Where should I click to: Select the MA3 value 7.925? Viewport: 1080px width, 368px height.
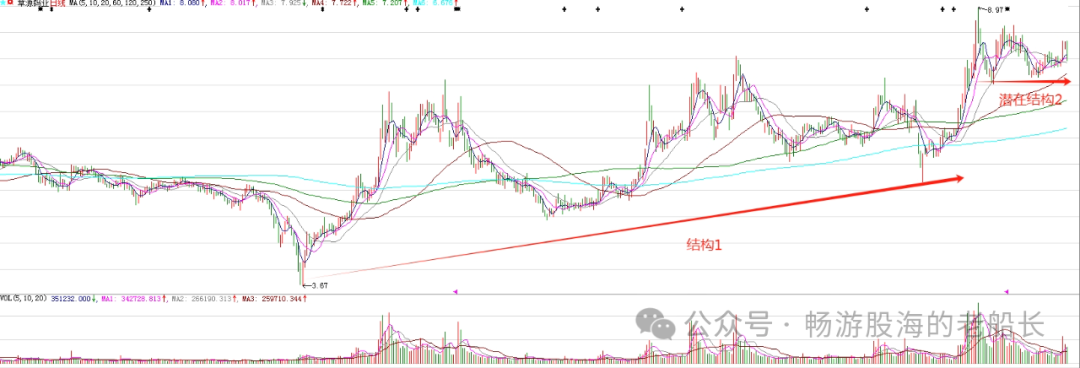point(291,3)
